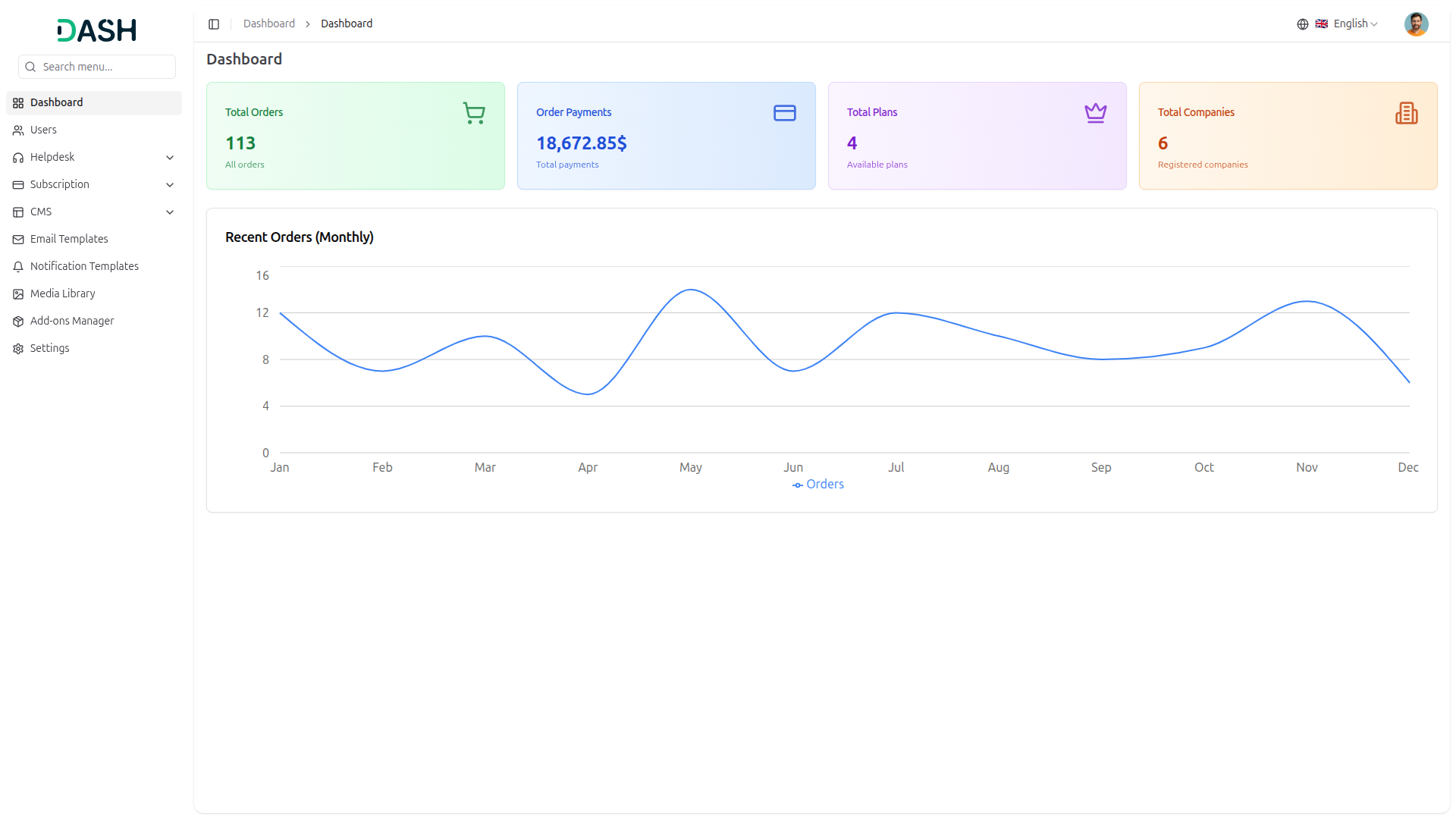
Task: Click the Settings gear icon
Action: [x=18, y=349]
